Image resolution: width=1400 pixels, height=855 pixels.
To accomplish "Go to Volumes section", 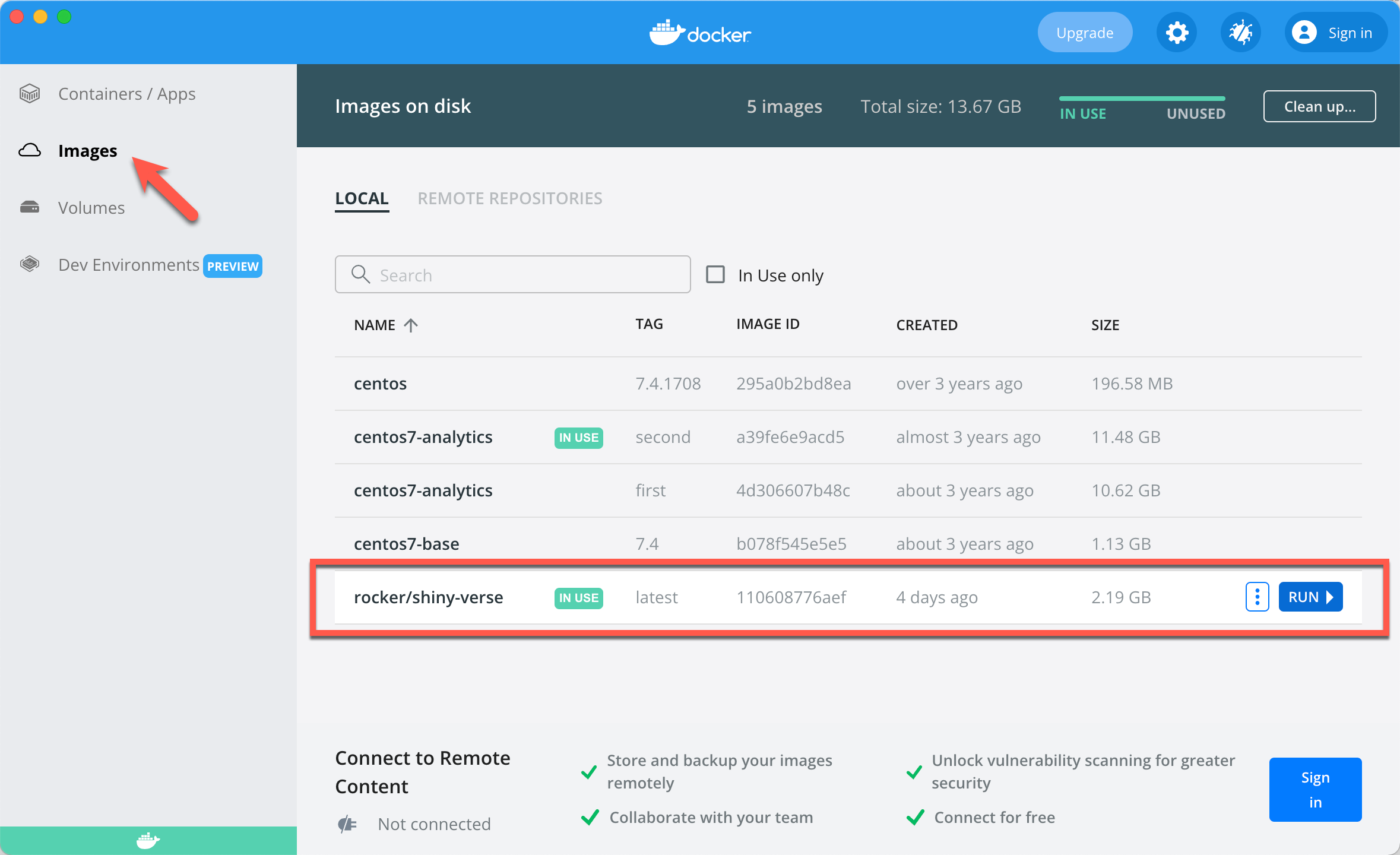I will pos(91,208).
